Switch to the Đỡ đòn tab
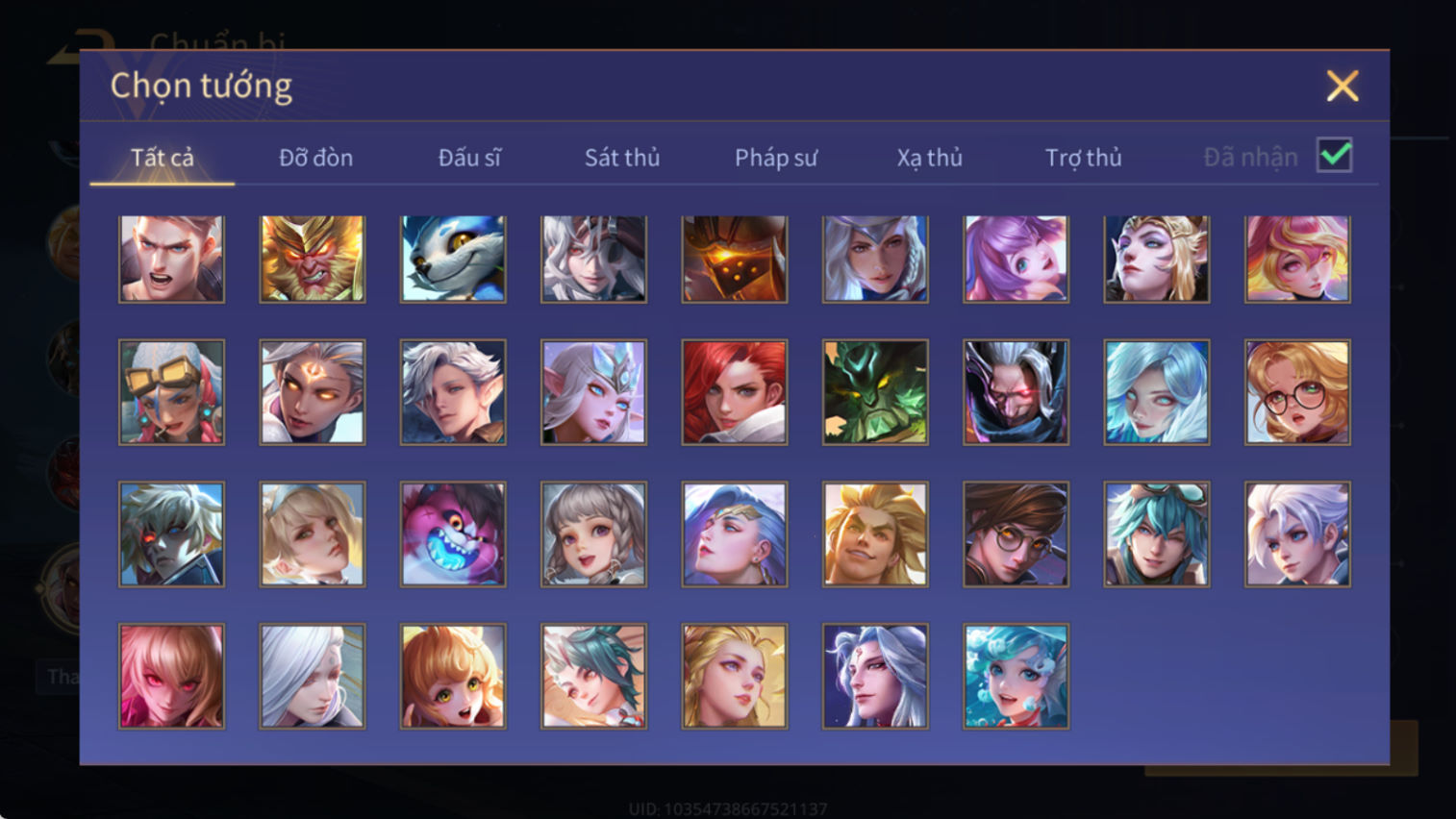This screenshot has height=819, width=1456. point(315,158)
